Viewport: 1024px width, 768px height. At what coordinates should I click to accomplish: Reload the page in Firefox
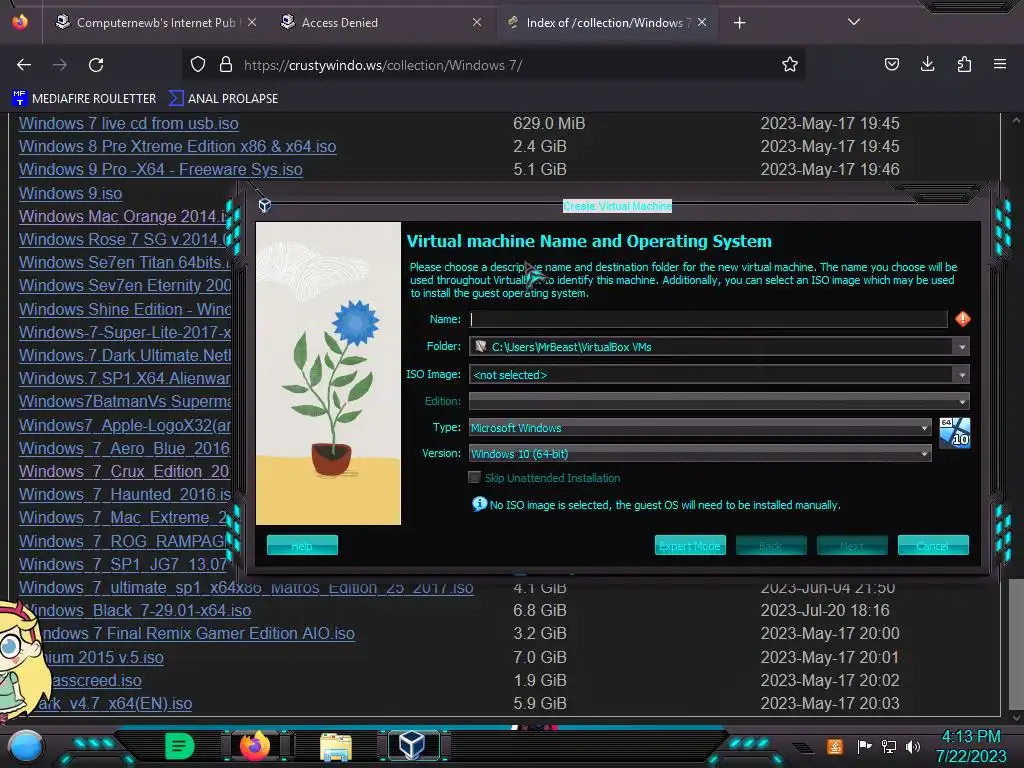click(96, 65)
